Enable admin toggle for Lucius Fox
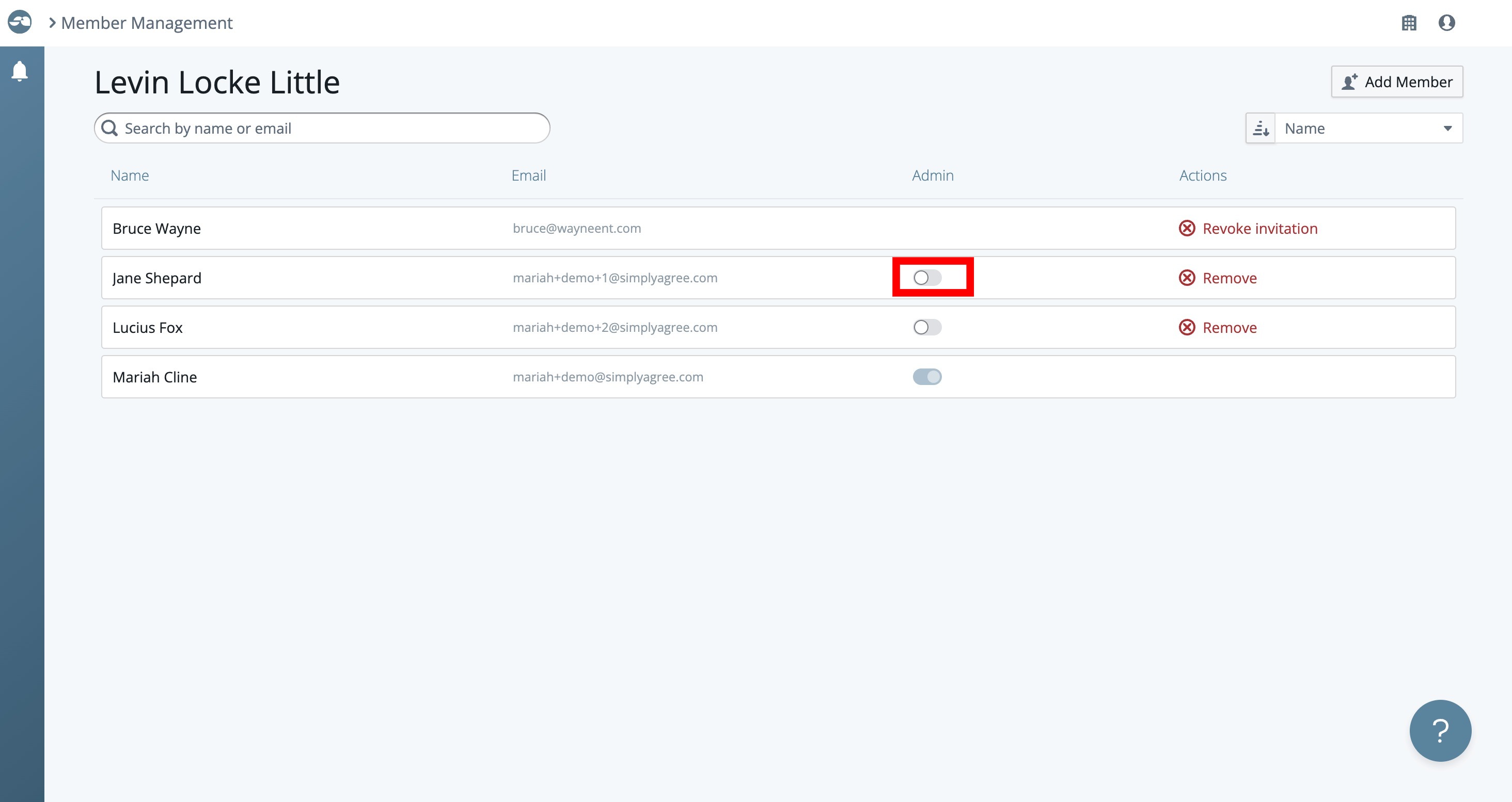The height and width of the screenshot is (802, 1512). point(927,327)
